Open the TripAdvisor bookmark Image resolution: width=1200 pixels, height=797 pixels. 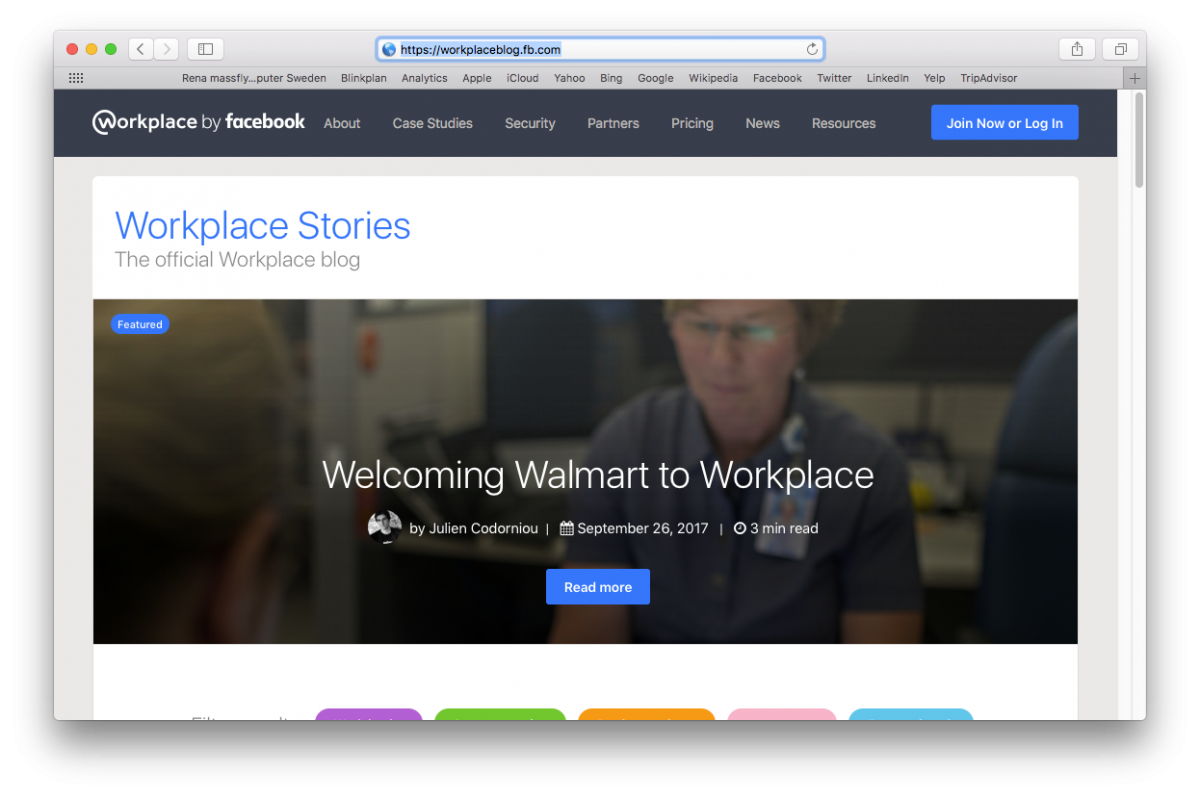click(x=989, y=78)
